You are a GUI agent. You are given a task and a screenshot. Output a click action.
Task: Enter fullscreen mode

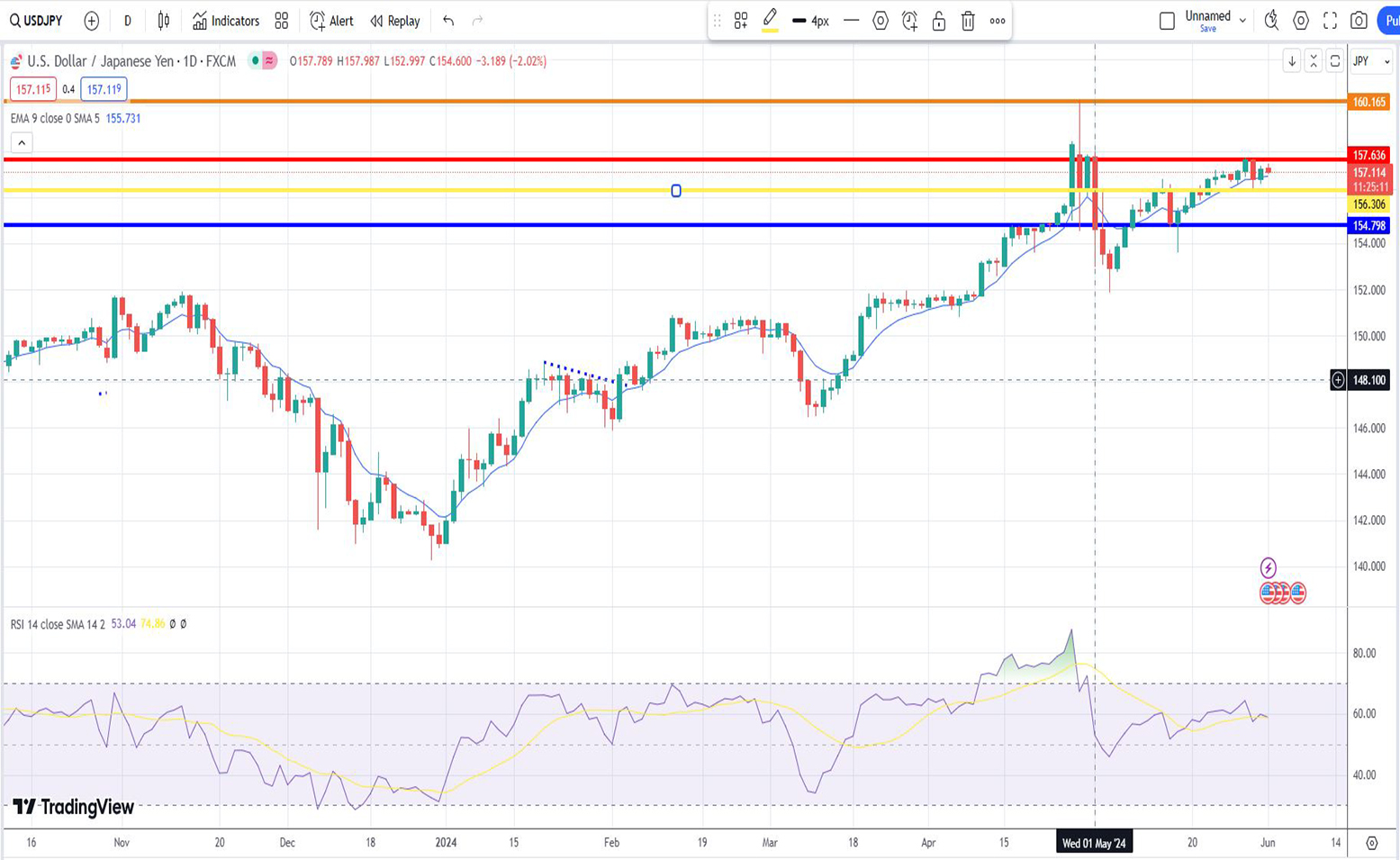pos(1330,21)
